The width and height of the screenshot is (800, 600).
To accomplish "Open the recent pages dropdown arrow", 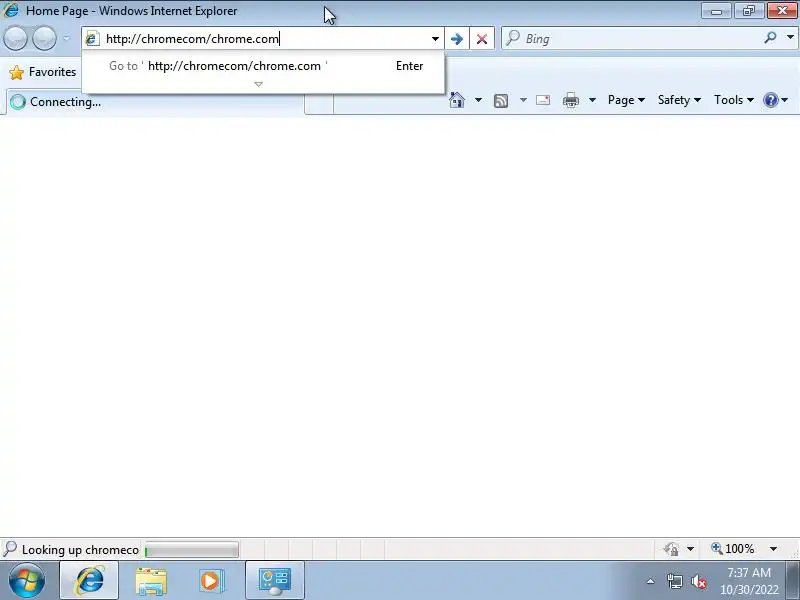I will (x=67, y=38).
